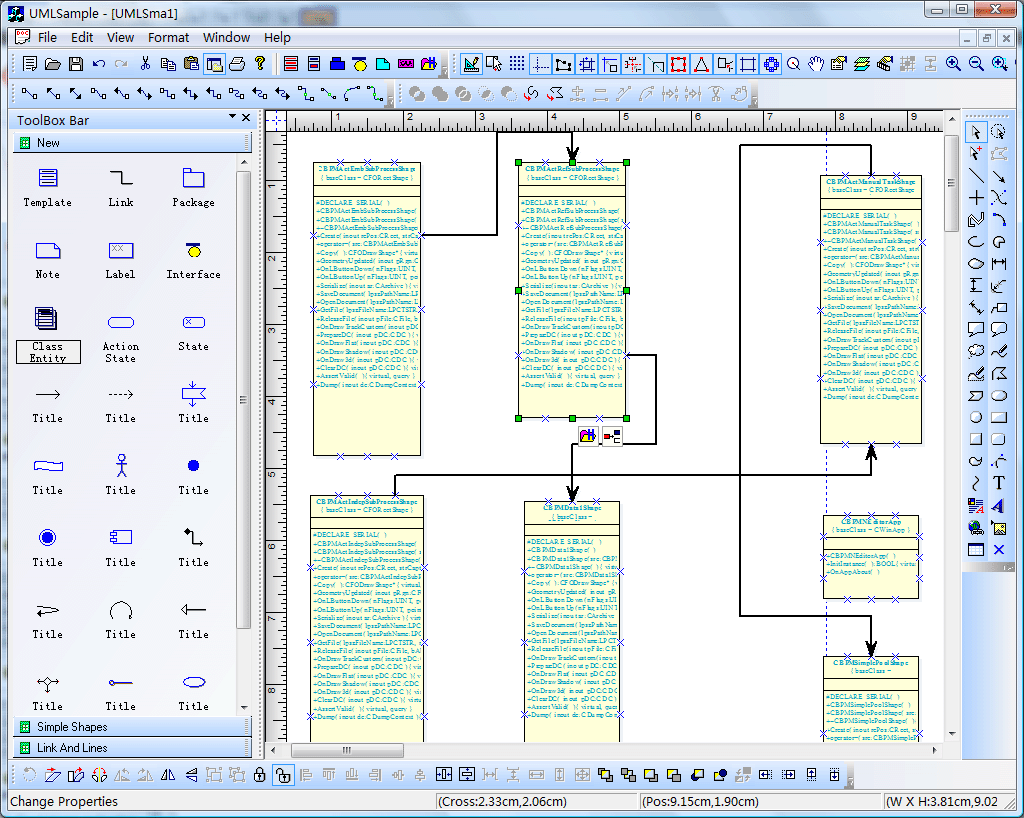The width and height of the screenshot is (1024, 818).
Task: Click the horizontal scrollbar thumb under canvas
Action: [x=348, y=750]
